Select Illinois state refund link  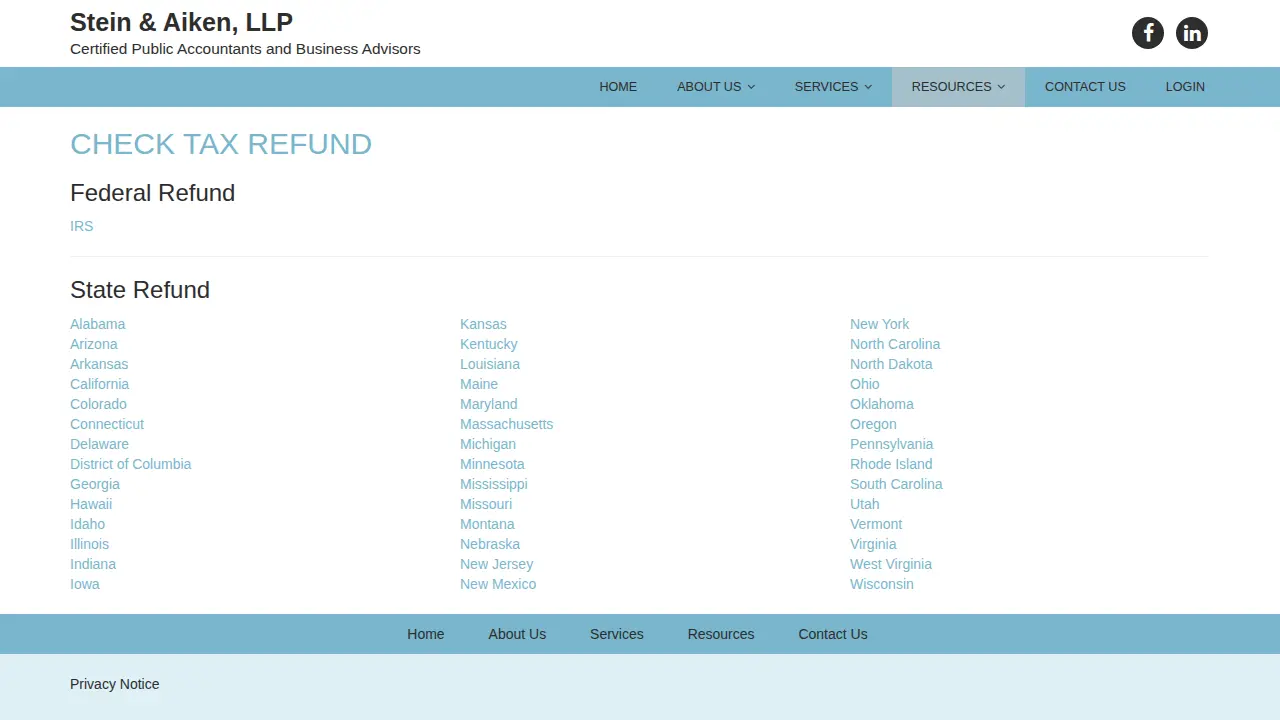pos(90,544)
